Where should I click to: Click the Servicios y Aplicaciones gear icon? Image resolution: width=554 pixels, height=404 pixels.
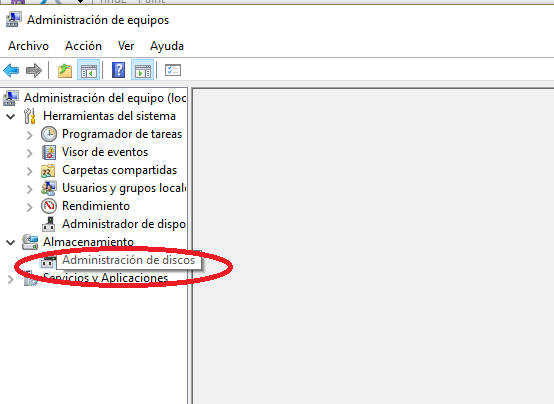tap(30, 278)
